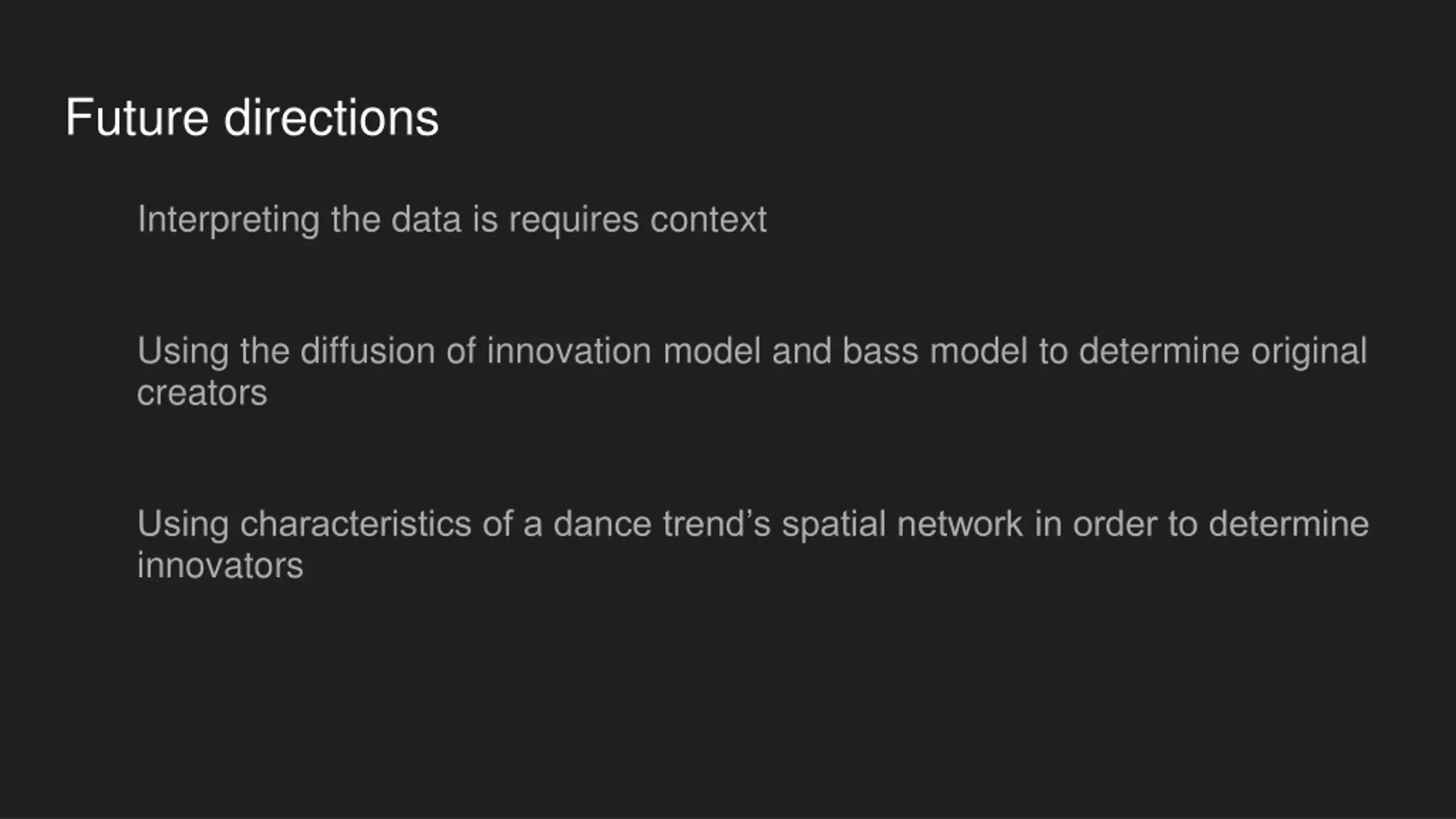
Task: Click the word "trend's" in third bullet
Action: 717,523
